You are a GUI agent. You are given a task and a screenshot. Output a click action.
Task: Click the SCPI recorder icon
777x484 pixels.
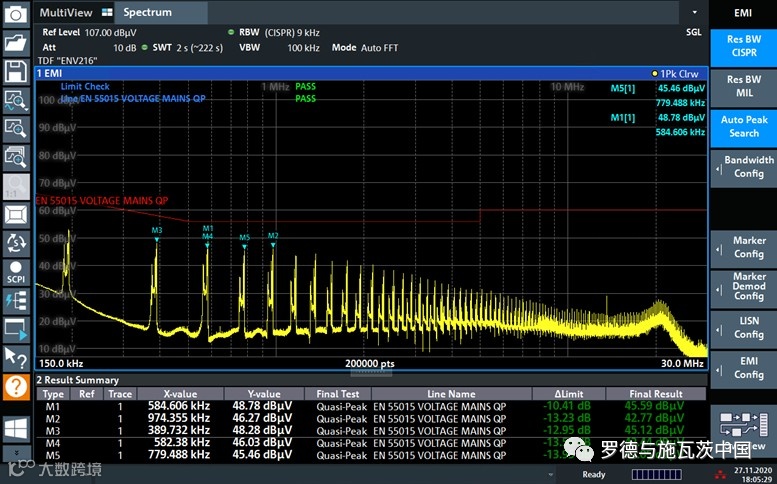[15, 272]
